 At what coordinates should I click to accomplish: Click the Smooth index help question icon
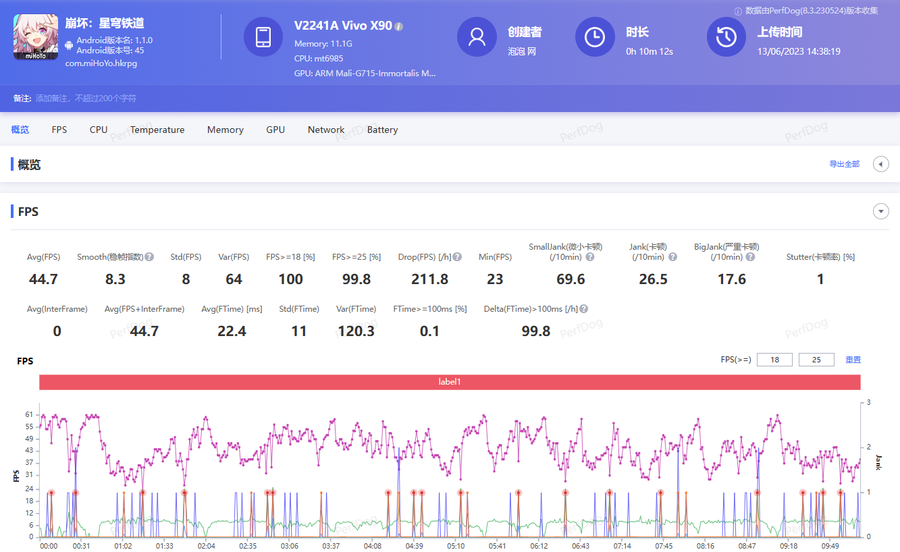point(149,257)
